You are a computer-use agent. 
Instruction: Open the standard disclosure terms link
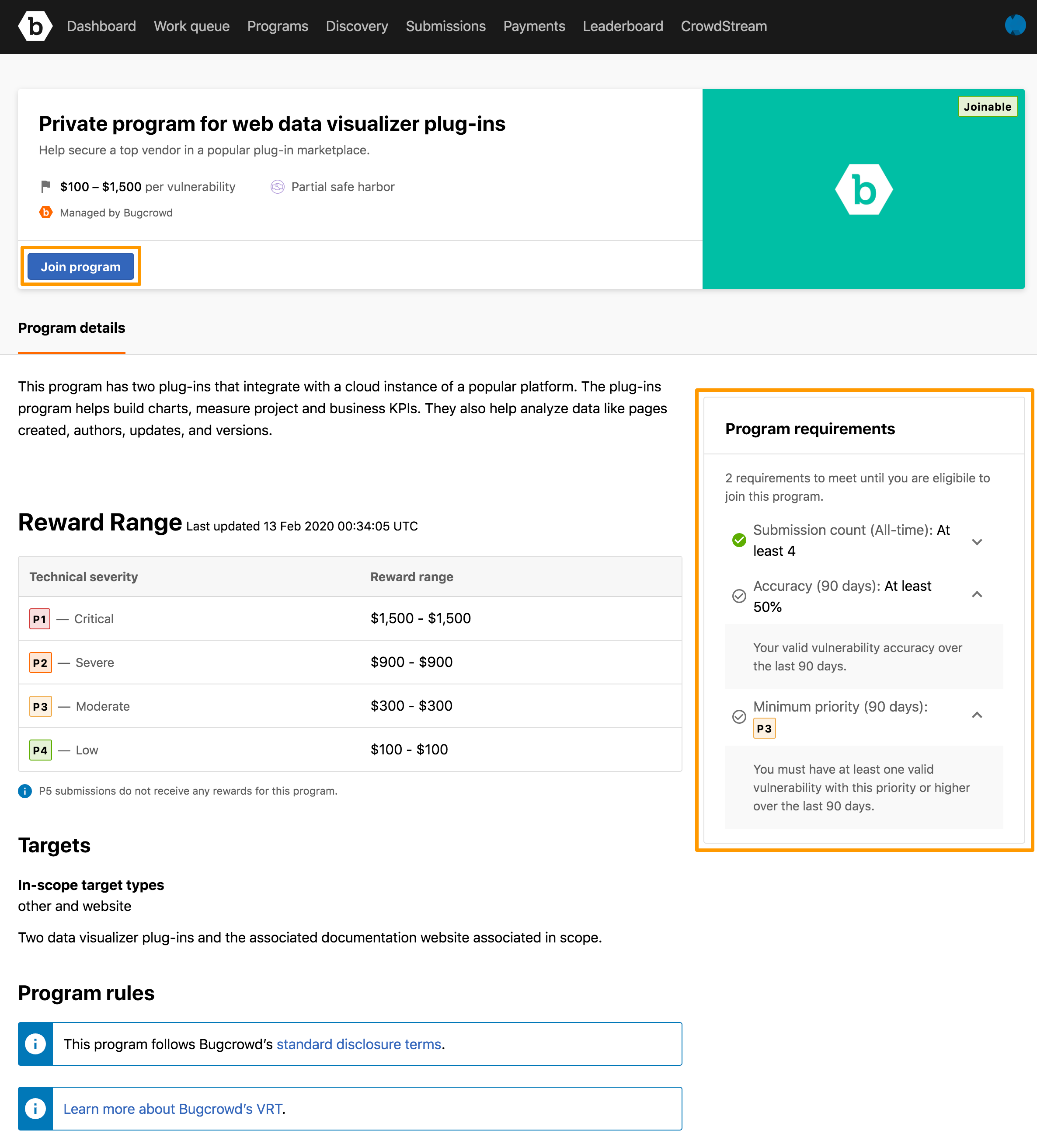click(358, 1044)
